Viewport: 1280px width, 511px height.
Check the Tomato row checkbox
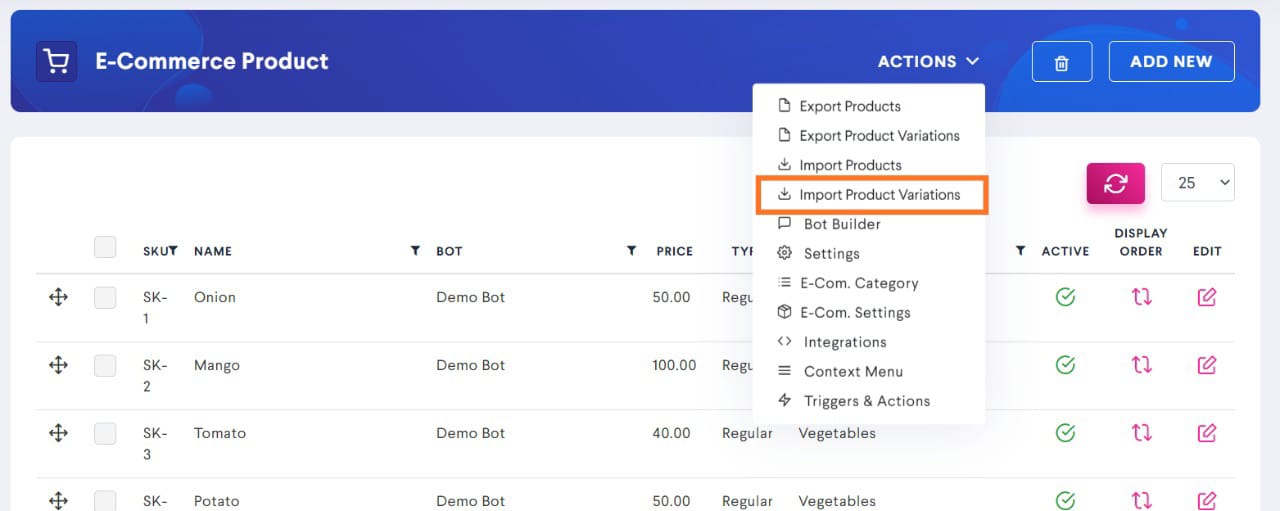pos(105,433)
